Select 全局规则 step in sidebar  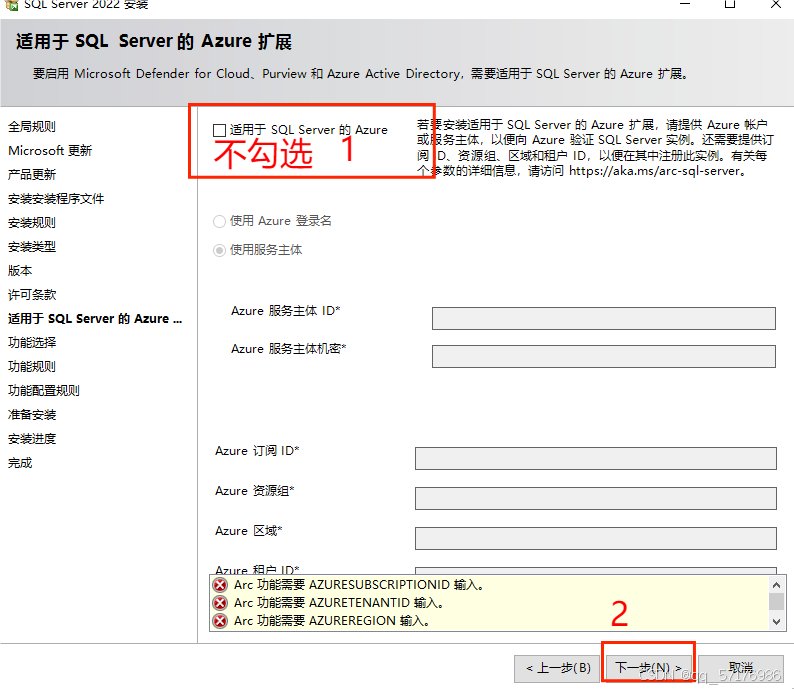coord(32,127)
